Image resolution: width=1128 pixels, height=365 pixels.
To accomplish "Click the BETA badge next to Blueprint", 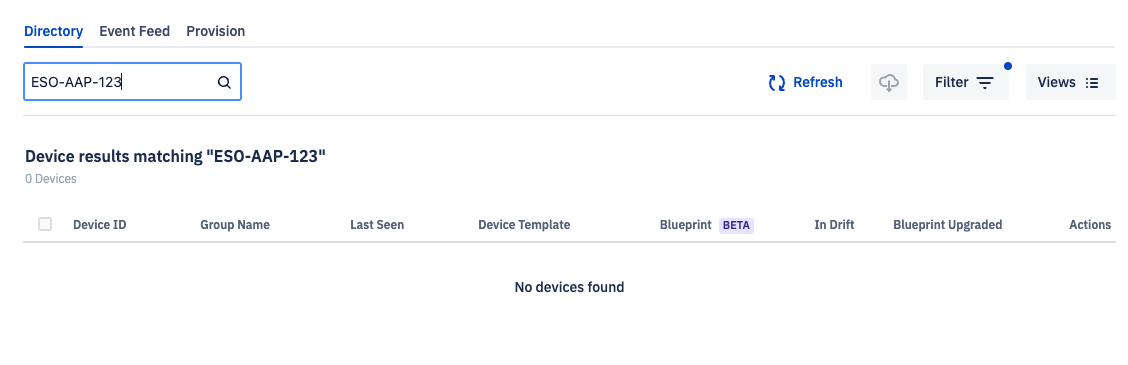I will coord(736,225).
